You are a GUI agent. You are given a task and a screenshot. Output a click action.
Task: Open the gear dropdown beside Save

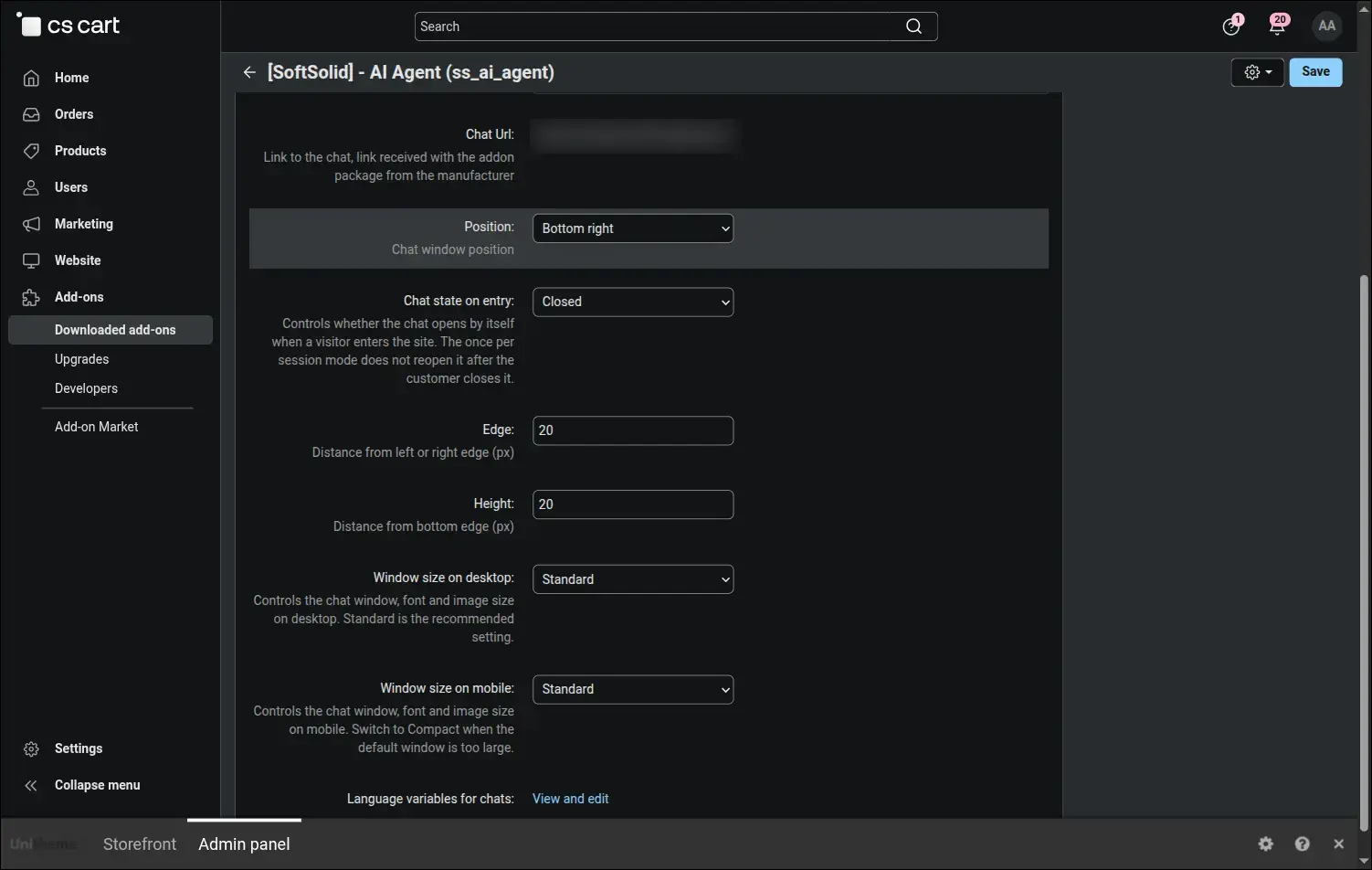tap(1258, 72)
